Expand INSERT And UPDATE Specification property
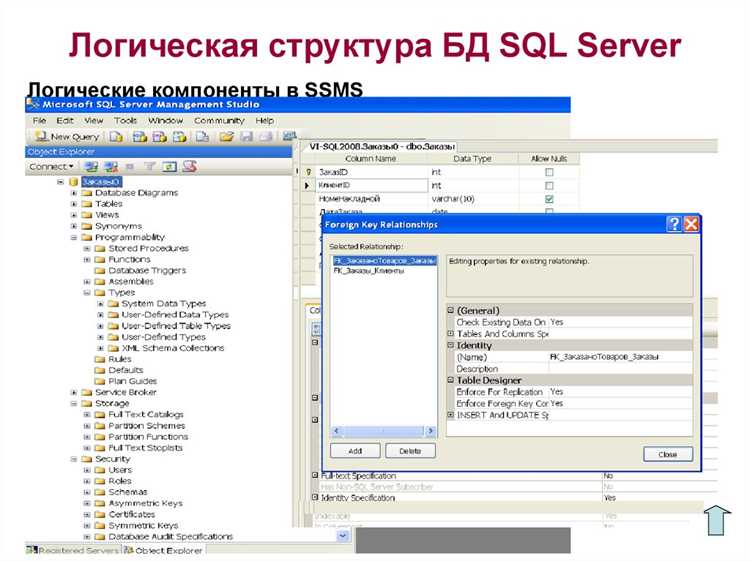 click(451, 415)
